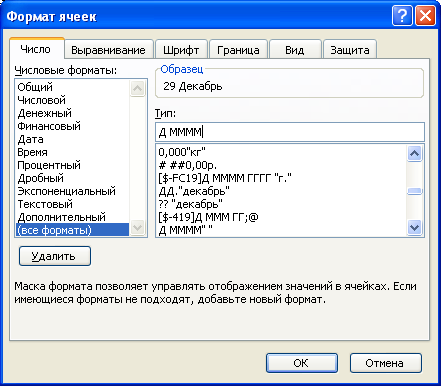The image size is (441, 386).
Task: Select the Числовой number format
Action: (x=72, y=100)
